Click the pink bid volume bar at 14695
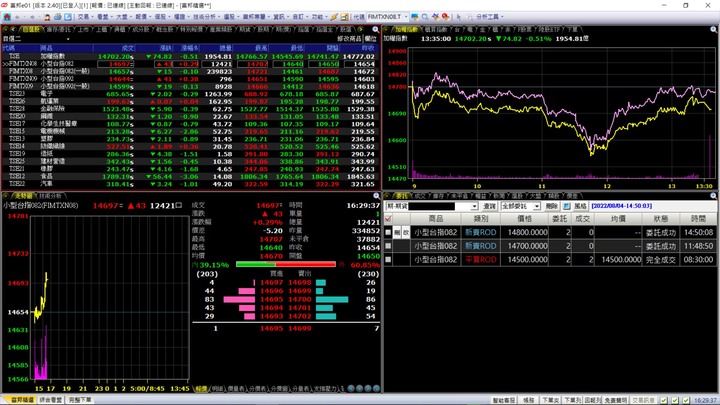The image size is (720, 405). [239, 299]
